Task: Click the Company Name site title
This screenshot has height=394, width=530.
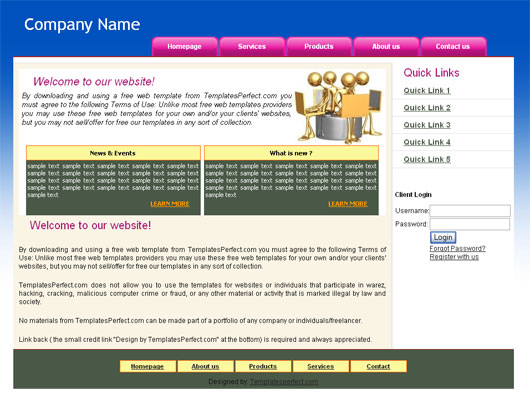Action: 82,25
